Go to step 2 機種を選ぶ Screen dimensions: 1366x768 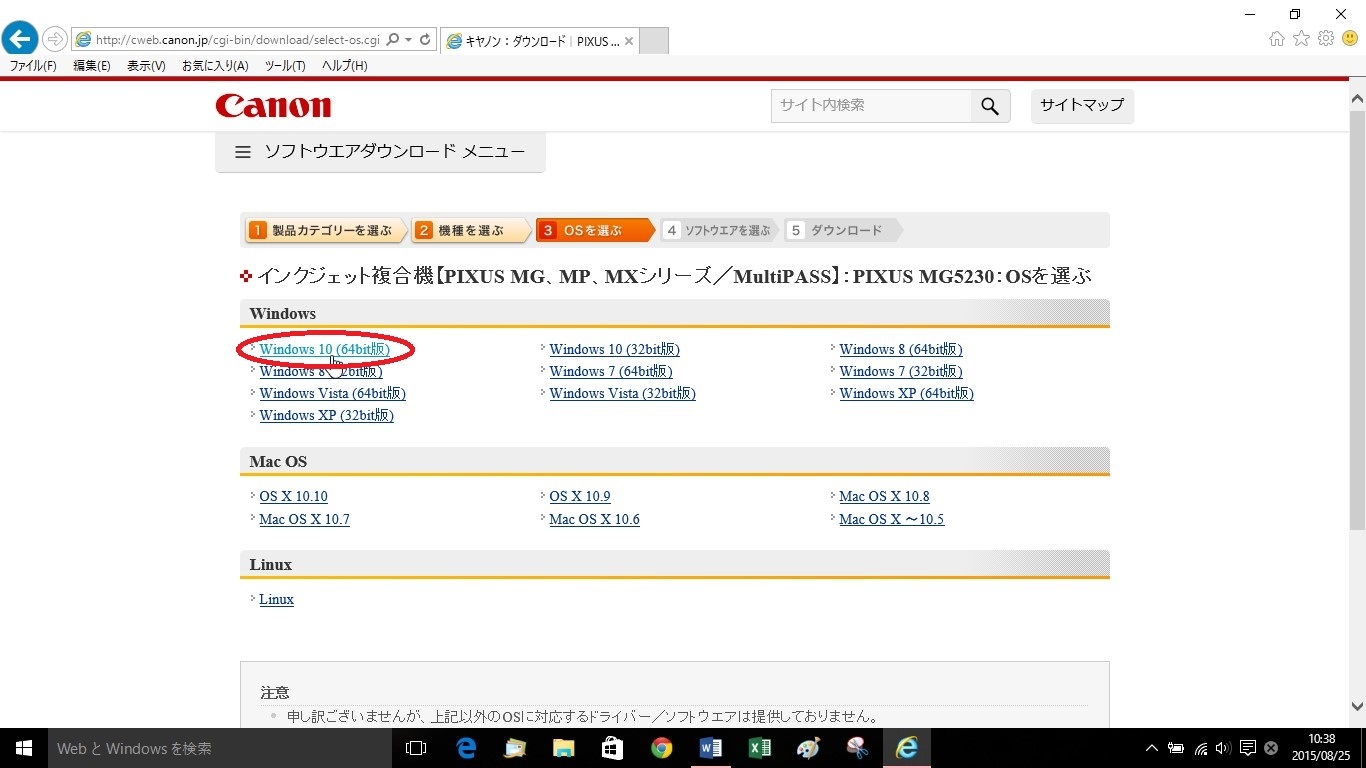click(x=470, y=231)
